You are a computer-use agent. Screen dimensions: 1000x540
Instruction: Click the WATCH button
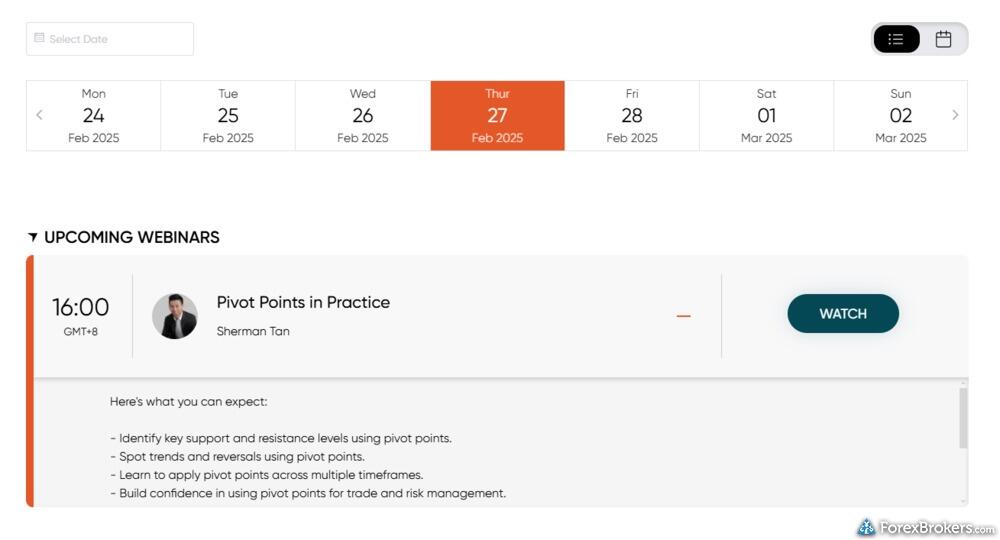click(x=843, y=314)
